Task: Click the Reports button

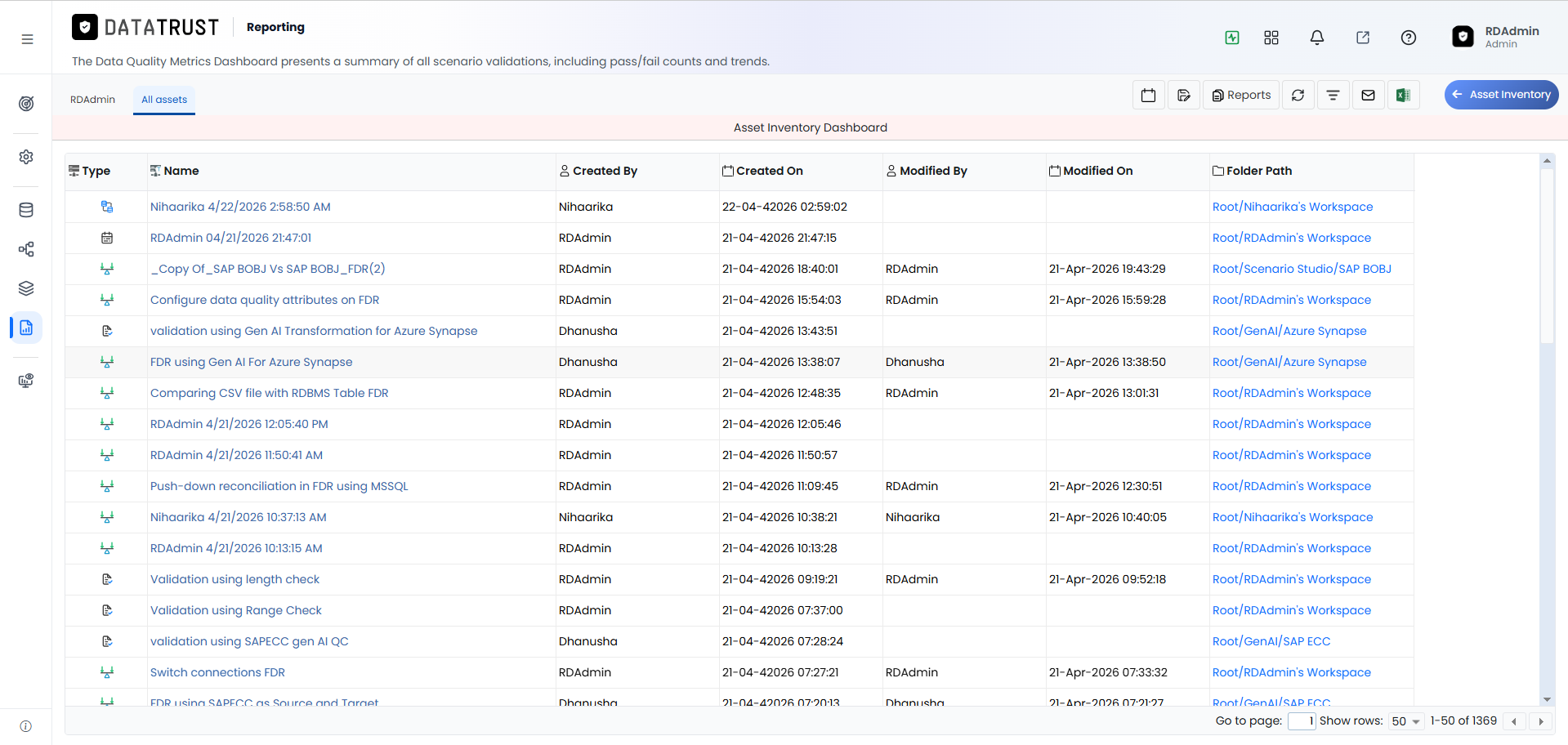Action: coord(1241,95)
